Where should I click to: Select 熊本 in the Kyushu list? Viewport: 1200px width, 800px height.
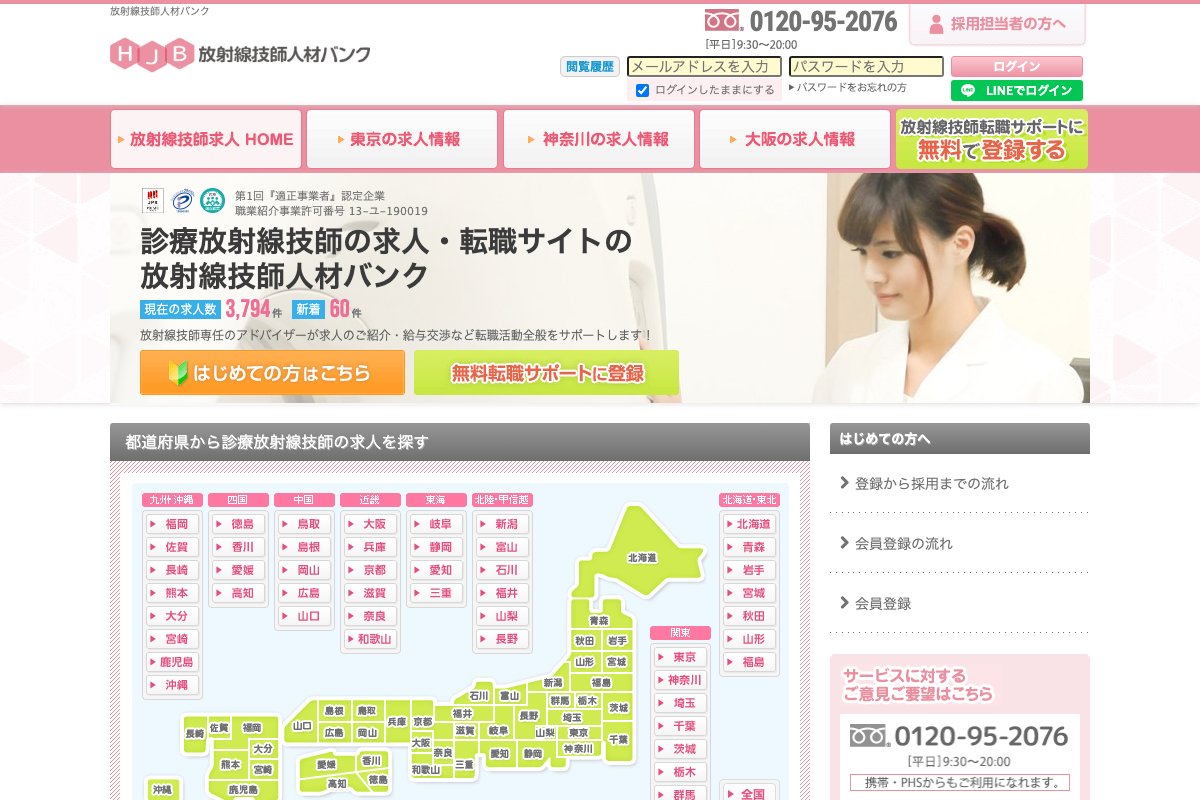click(173, 593)
